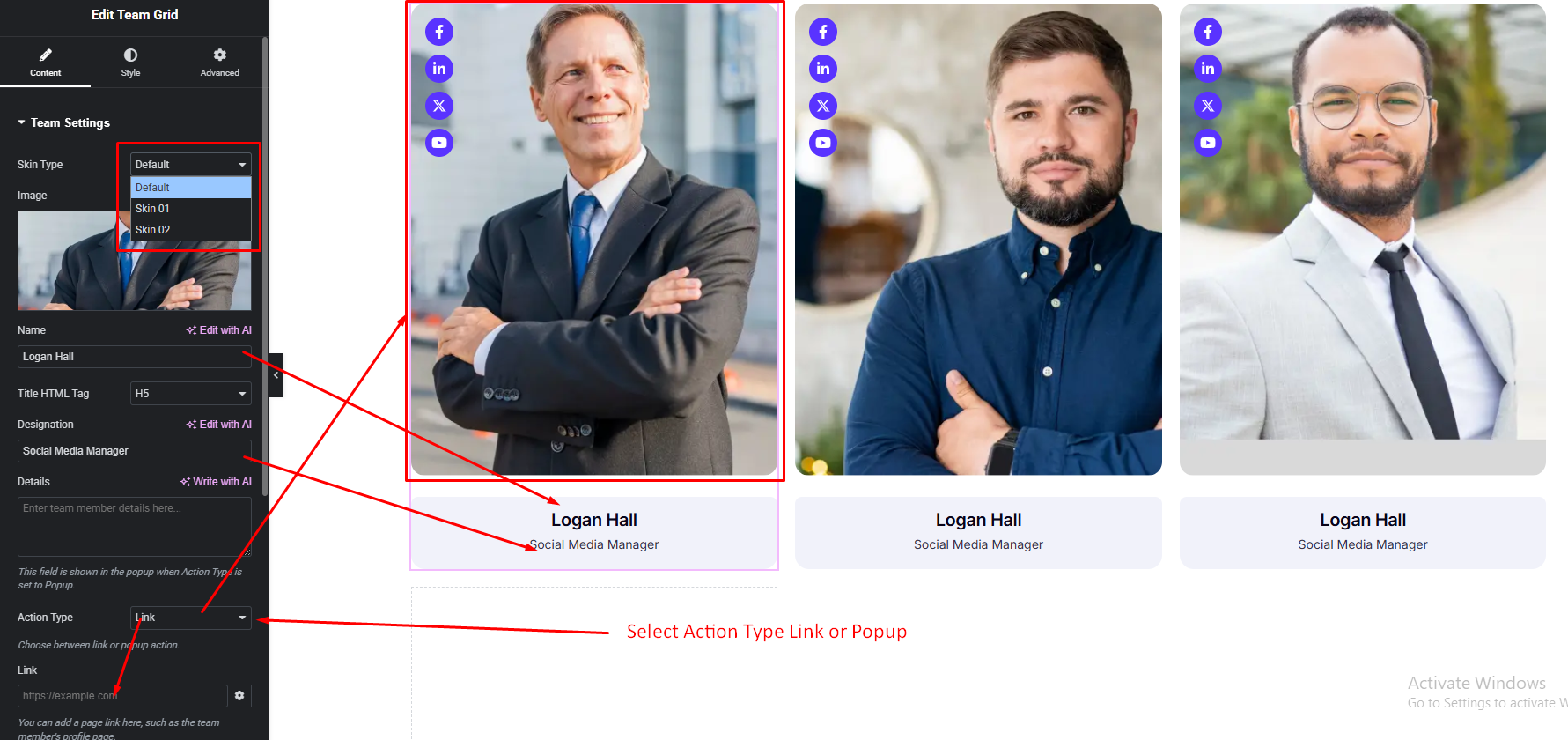1568x740 pixels.
Task: Choose Skin 02 option
Action: (x=191, y=230)
